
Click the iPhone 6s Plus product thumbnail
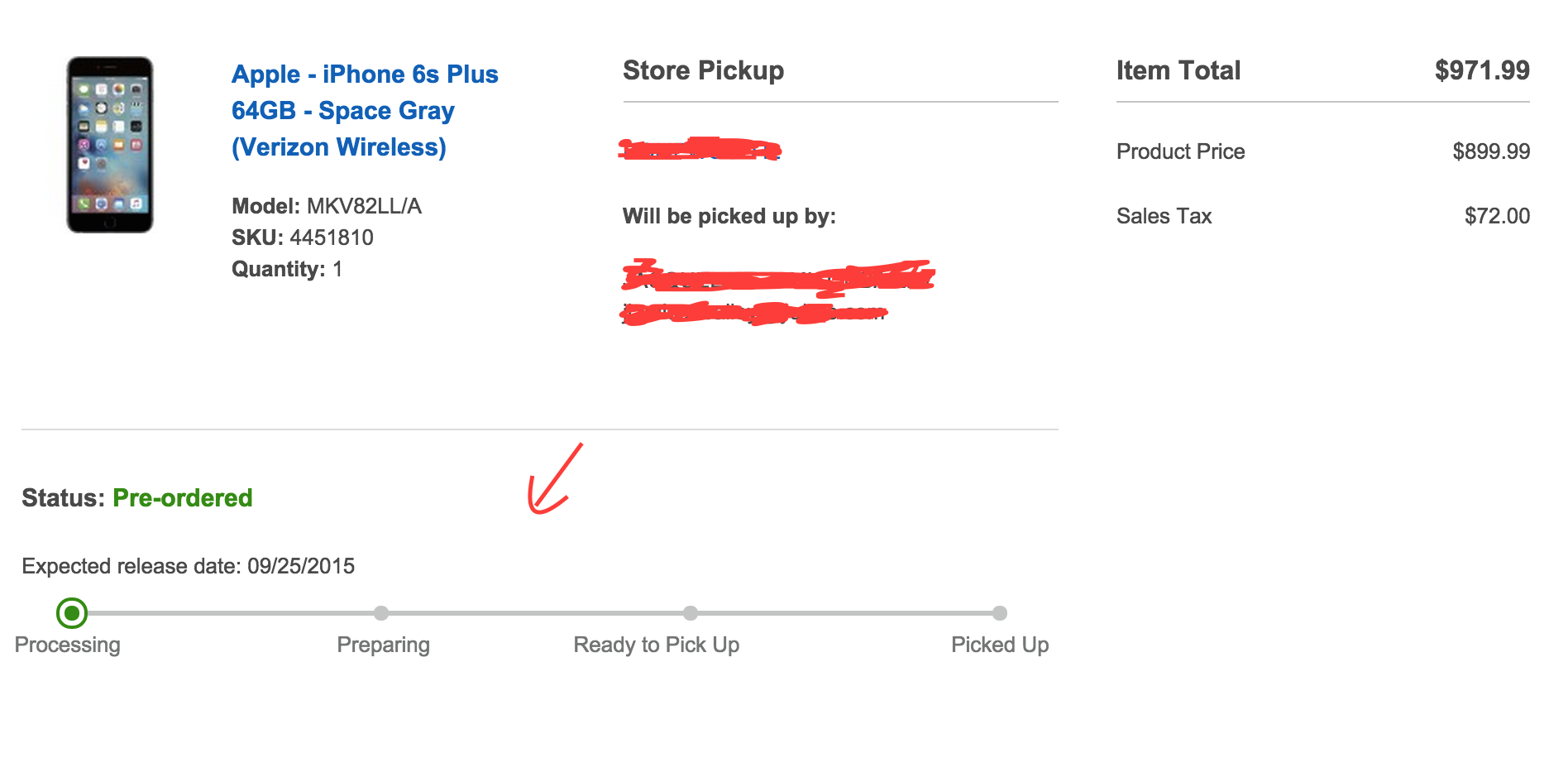tap(109, 145)
